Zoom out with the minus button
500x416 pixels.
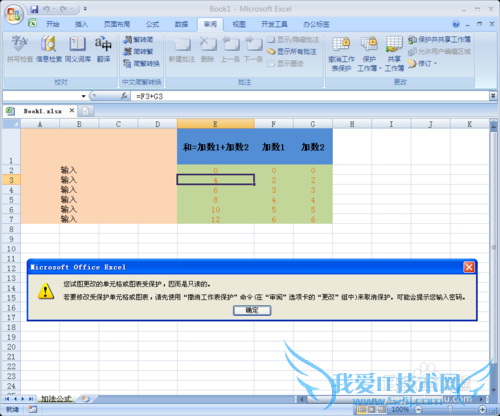tap(419, 409)
